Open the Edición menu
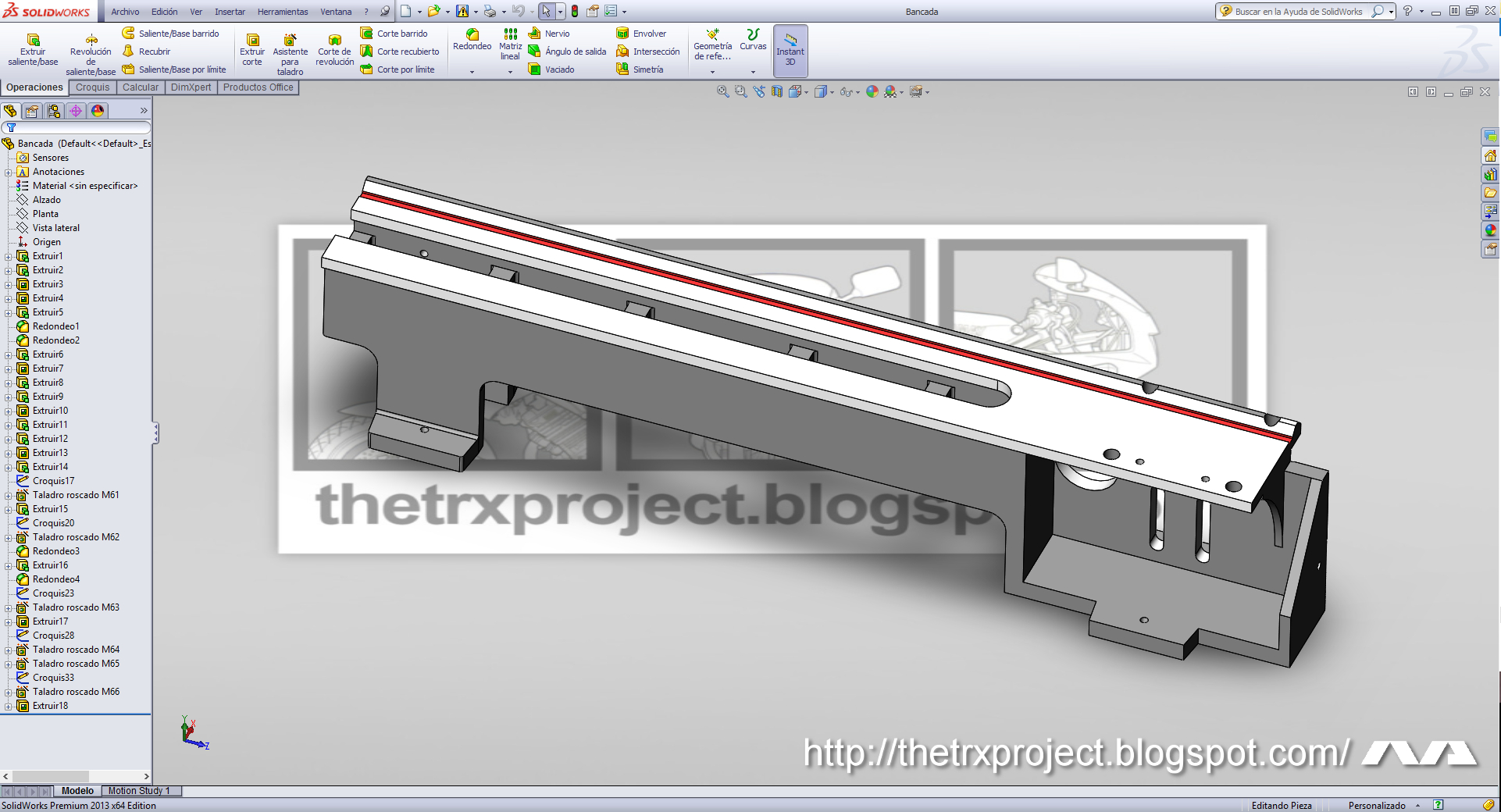This screenshot has height=812, width=1501. point(164,12)
